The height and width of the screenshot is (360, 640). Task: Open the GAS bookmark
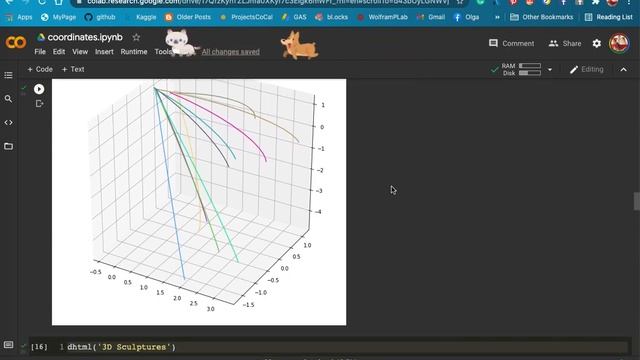[294, 17]
